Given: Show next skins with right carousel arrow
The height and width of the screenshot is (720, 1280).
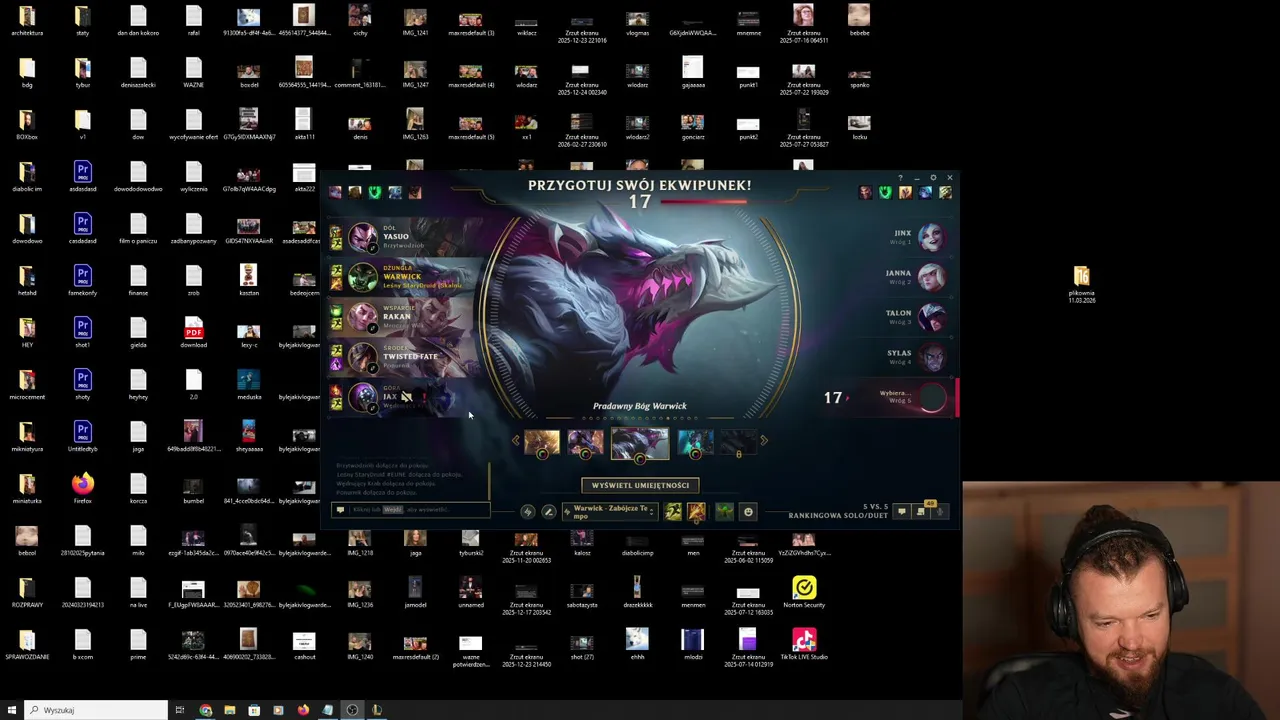Looking at the screenshot, I should tap(764, 440).
